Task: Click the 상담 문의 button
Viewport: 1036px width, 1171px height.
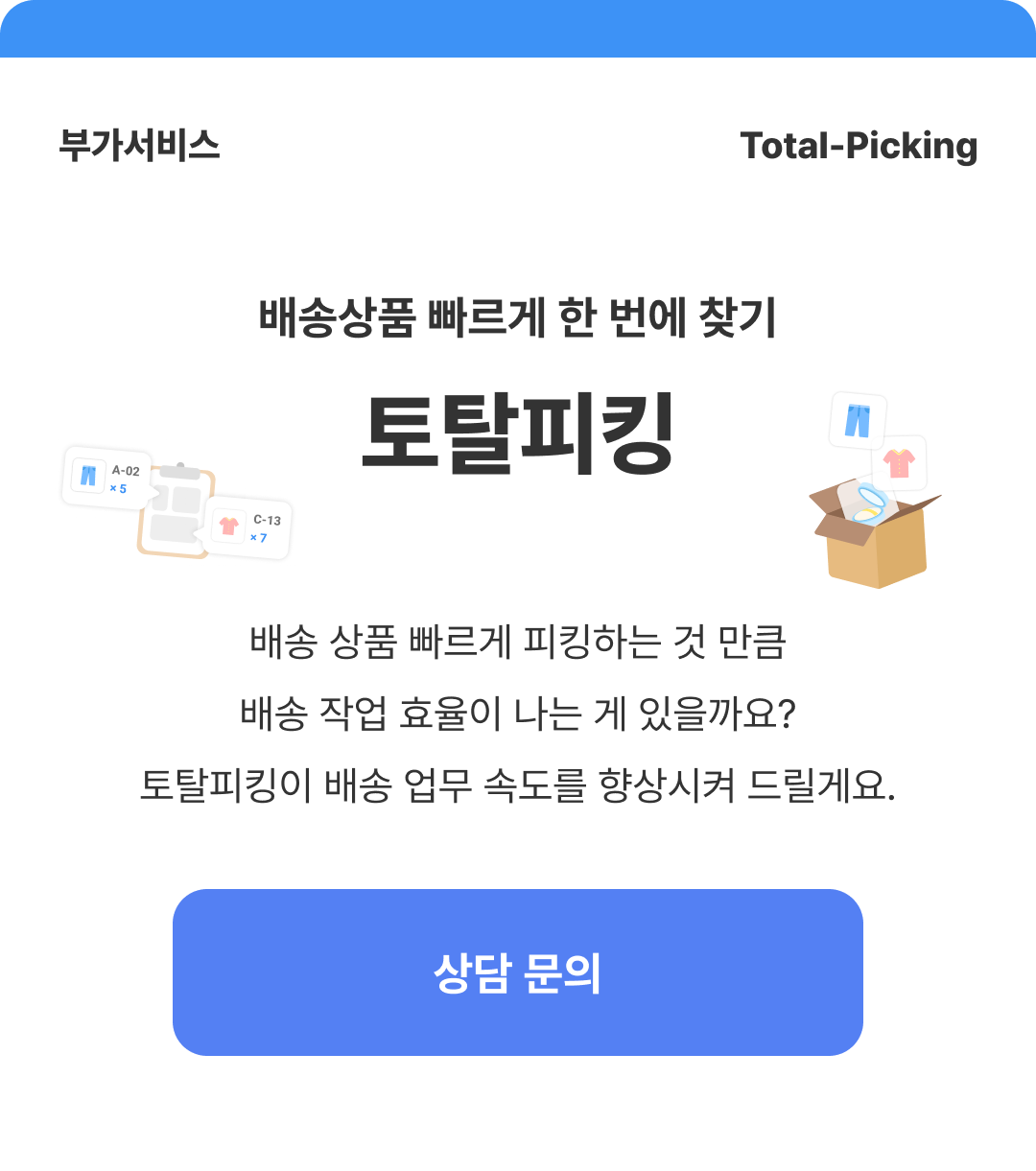Action: tap(518, 972)
